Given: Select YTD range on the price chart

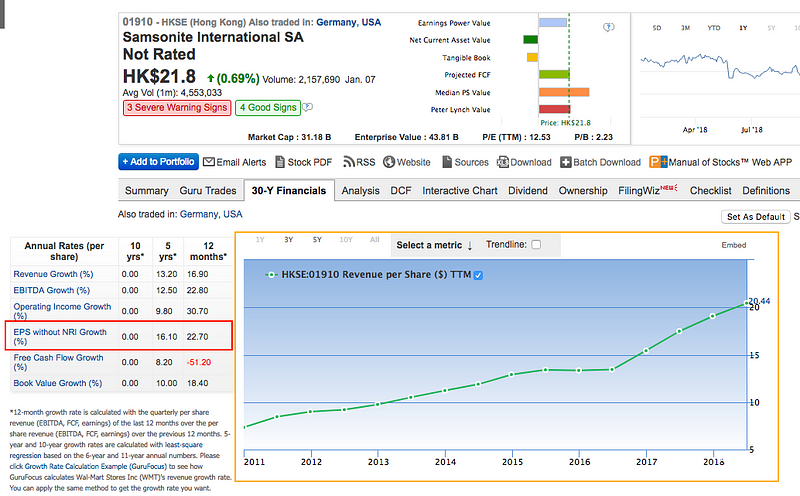Looking at the screenshot, I should pyautogui.click(x=714, y=28).
